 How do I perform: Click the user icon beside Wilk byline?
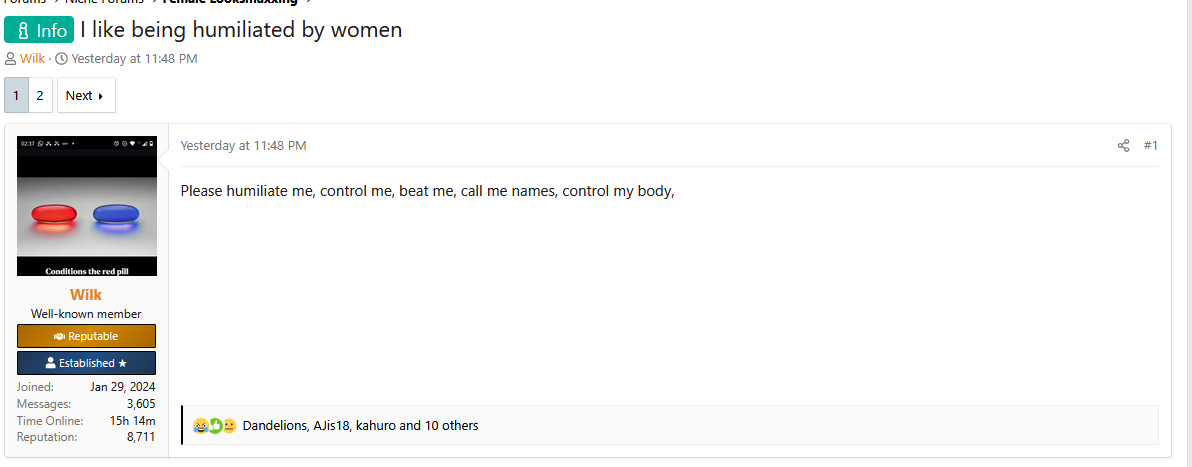(x=11, y=59)
